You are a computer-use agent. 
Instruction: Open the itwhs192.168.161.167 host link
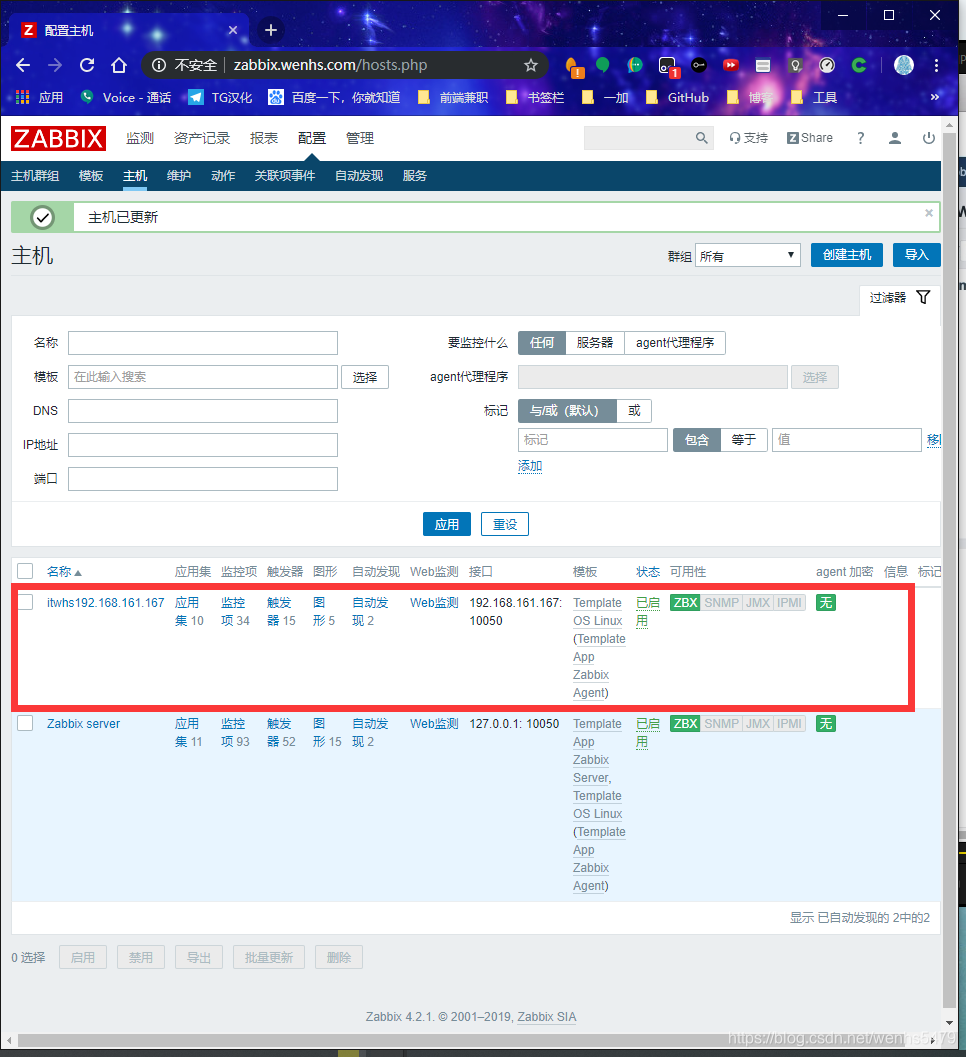pos(106,603)
